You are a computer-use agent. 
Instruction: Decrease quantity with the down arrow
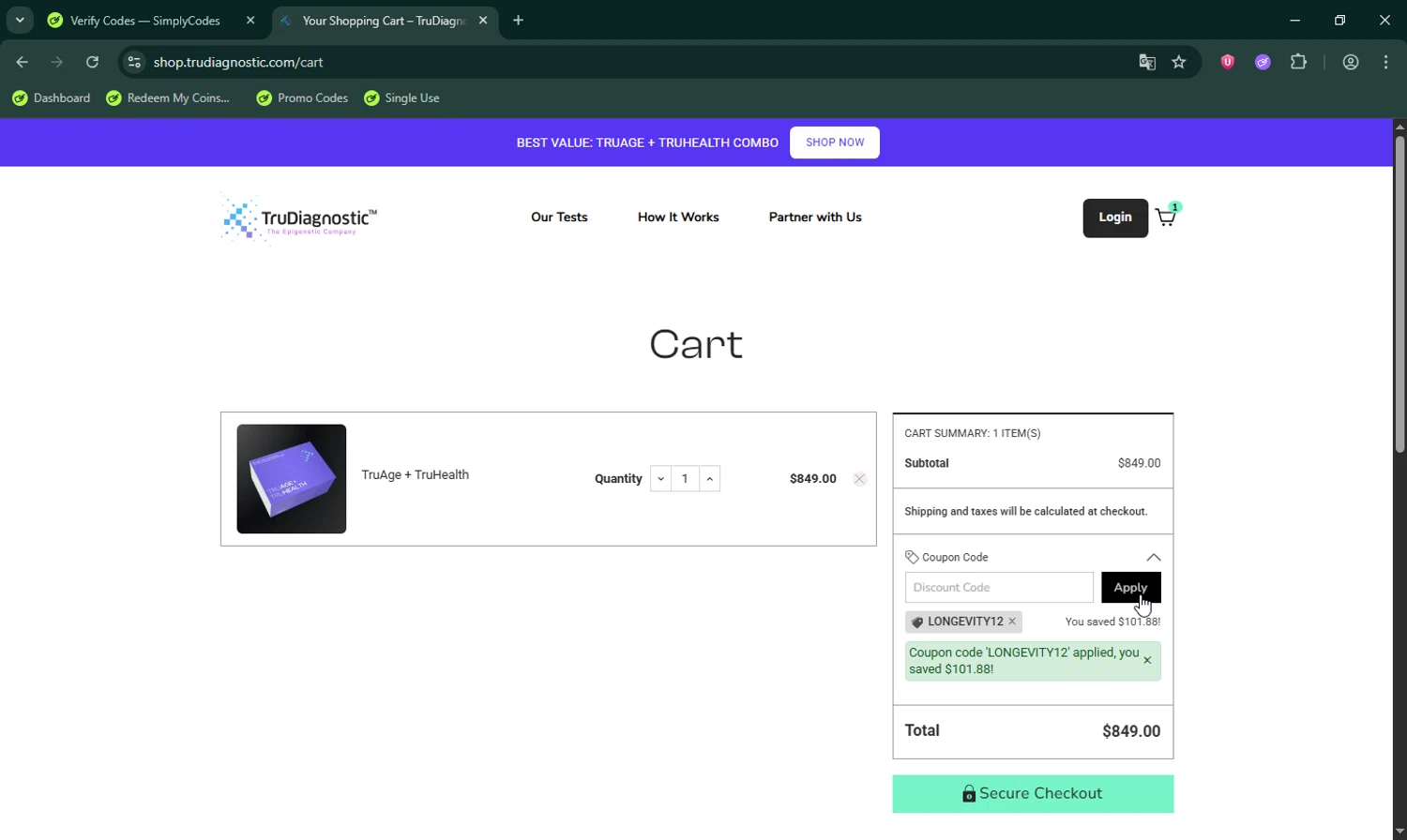coord(660,479)
